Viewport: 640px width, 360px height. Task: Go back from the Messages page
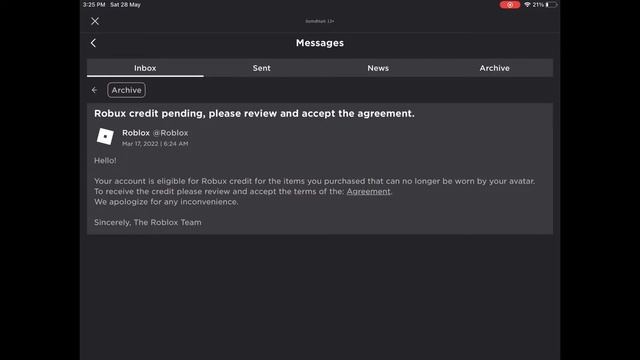(x=93, y=43)
